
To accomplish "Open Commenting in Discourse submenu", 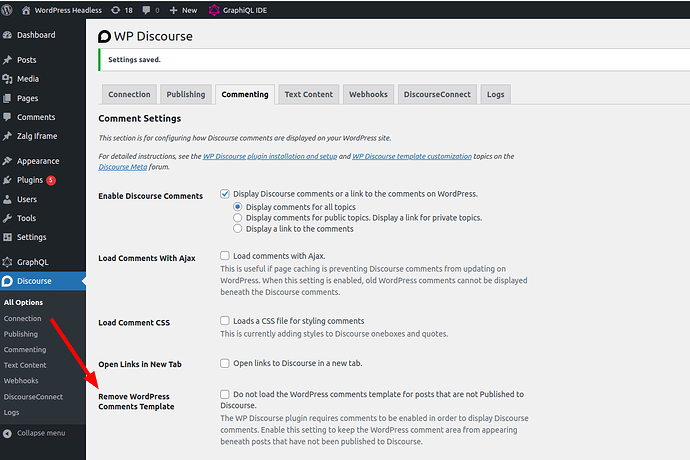I will 25,350.
